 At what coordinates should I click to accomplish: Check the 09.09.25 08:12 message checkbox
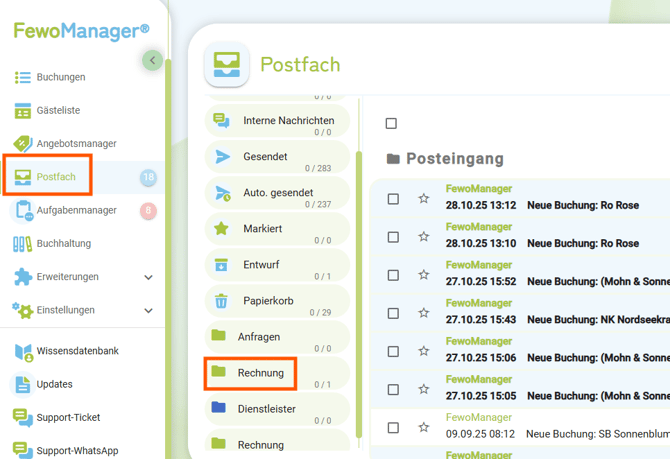point(393,428)
